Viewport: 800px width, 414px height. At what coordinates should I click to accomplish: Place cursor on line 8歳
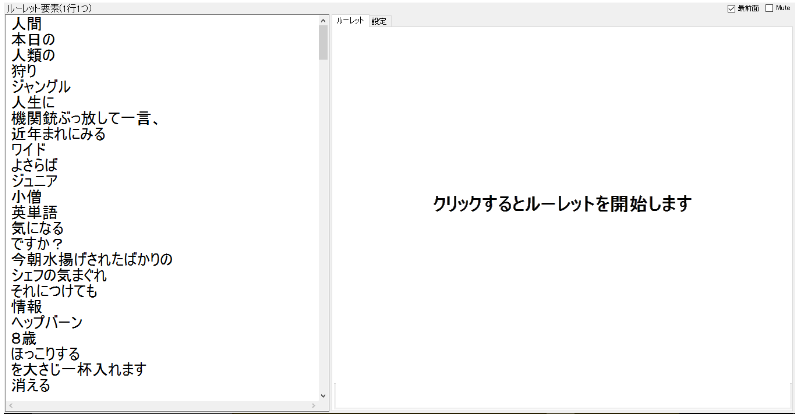[x=23, y=338]
